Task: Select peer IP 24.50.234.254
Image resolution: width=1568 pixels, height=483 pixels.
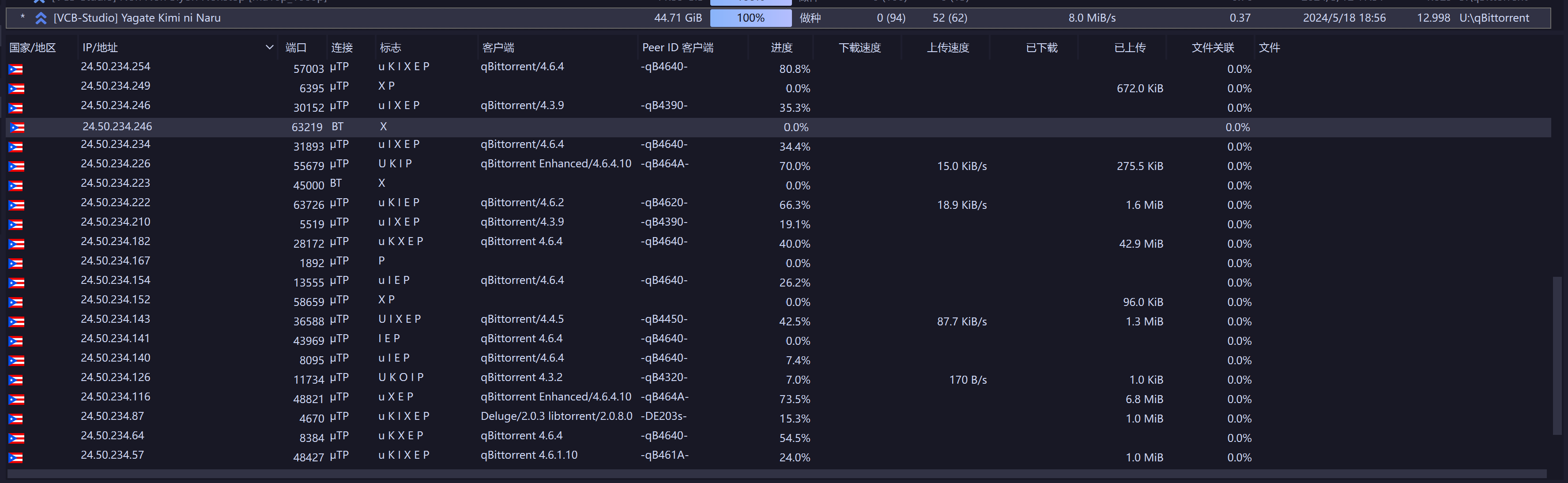Action: (x=116, y=66)
